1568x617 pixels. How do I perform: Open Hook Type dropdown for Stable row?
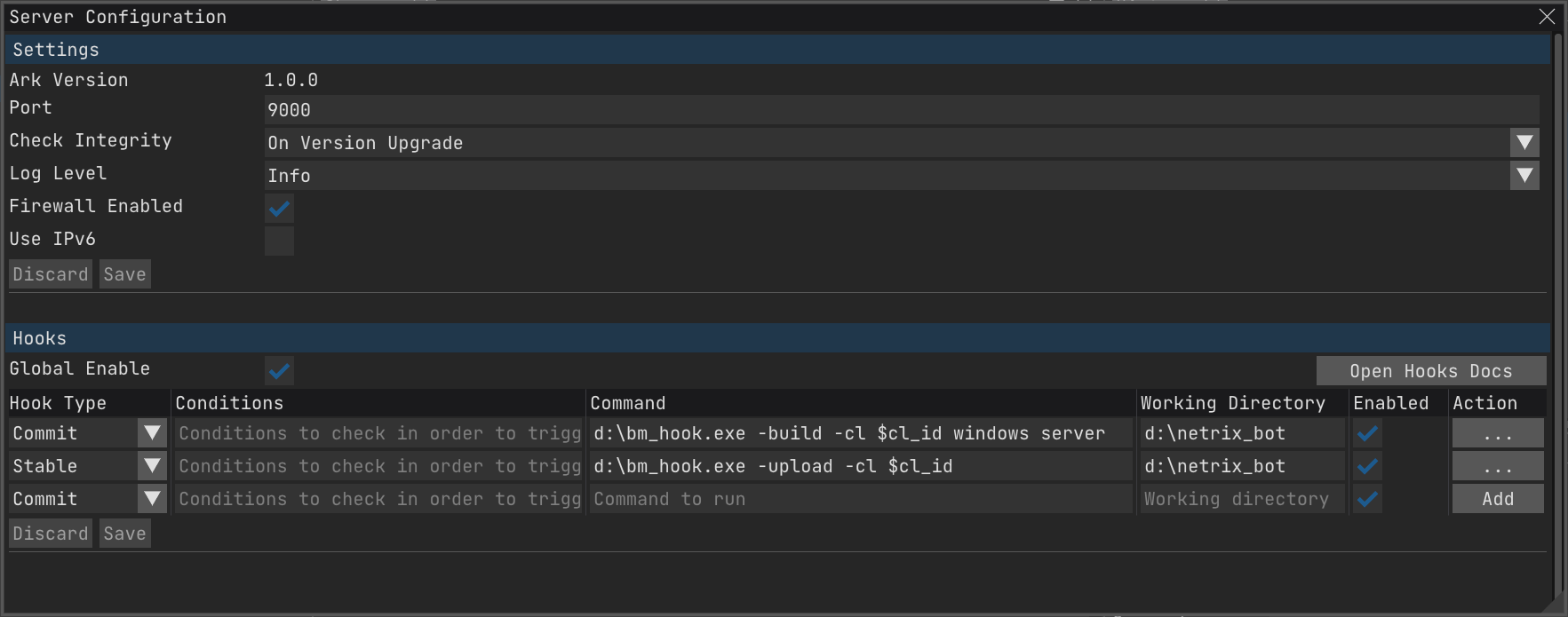point(152,466)
